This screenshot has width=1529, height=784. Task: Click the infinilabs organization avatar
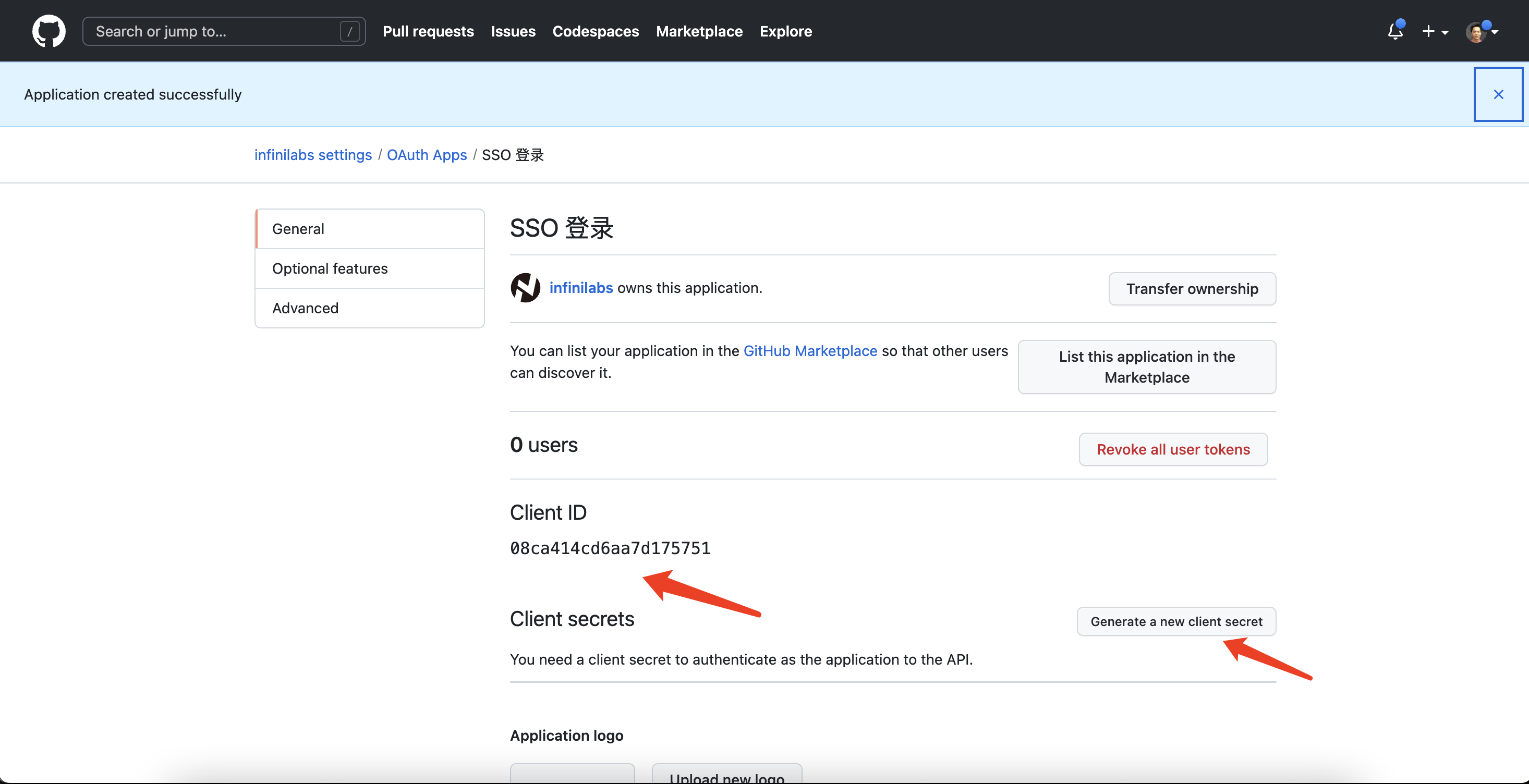coord(525,287)
